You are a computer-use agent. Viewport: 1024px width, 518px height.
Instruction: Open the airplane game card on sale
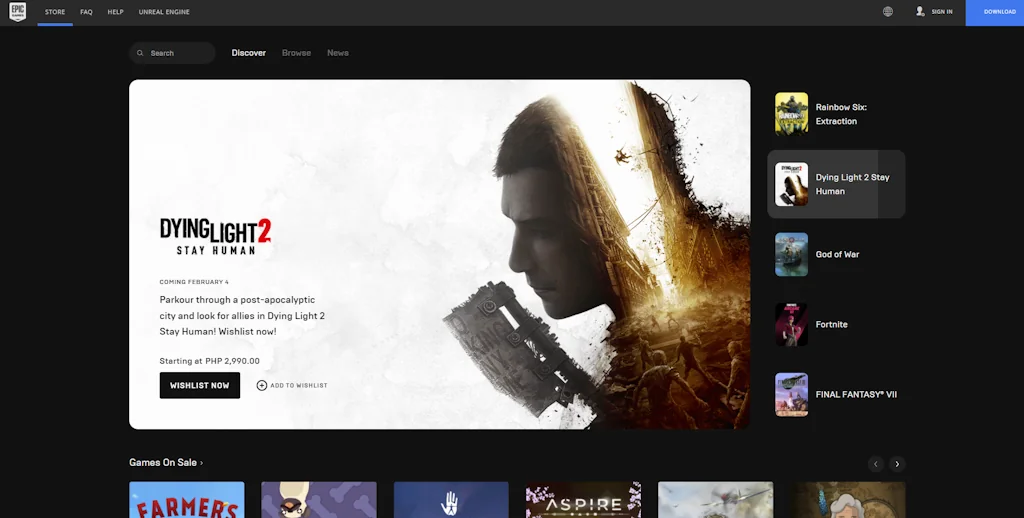coord(716,500)
